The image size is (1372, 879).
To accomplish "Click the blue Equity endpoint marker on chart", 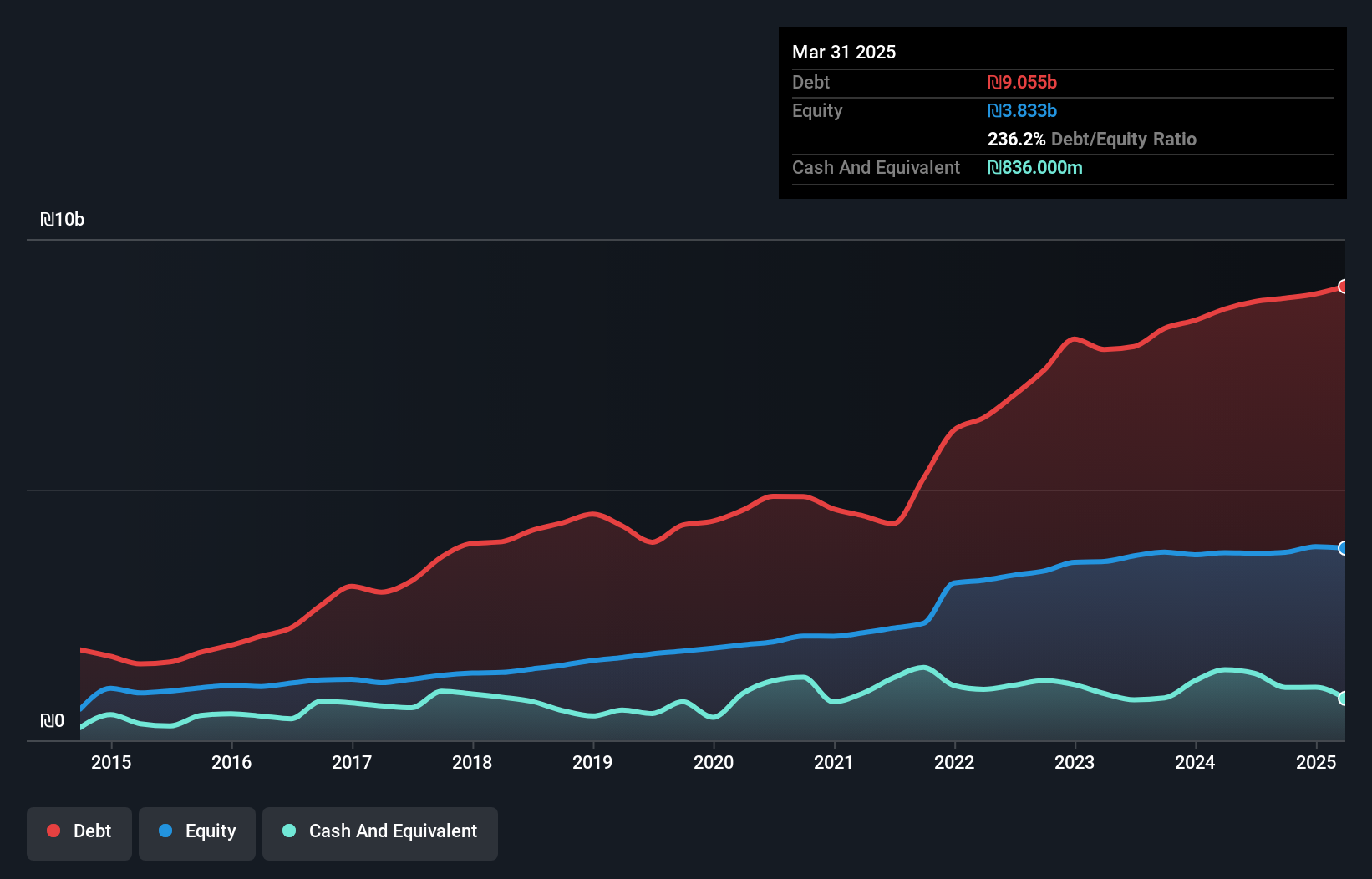I will 1343,548.
